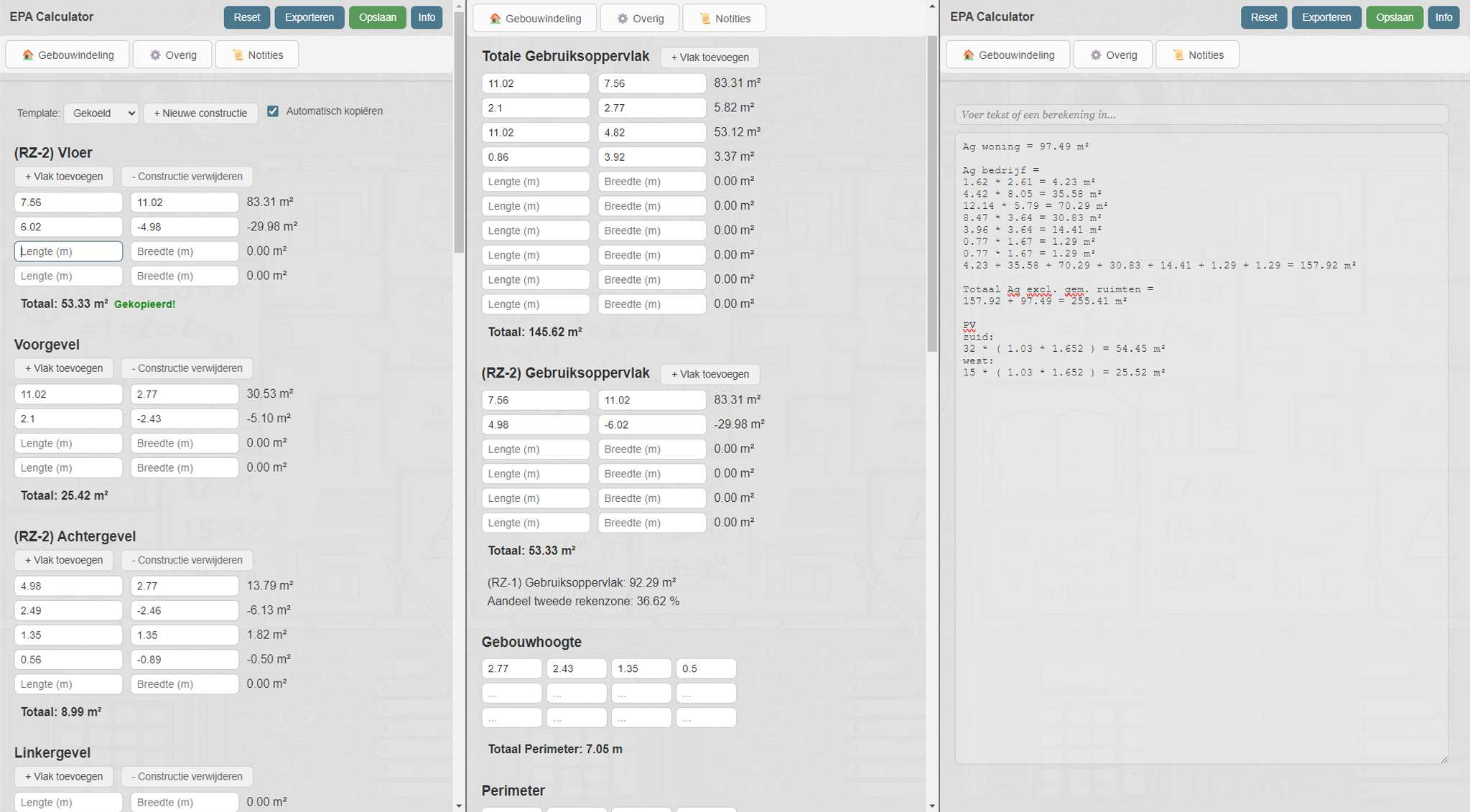
Task: Open the Notities tab in right panel
Action: pos(1197,55)
